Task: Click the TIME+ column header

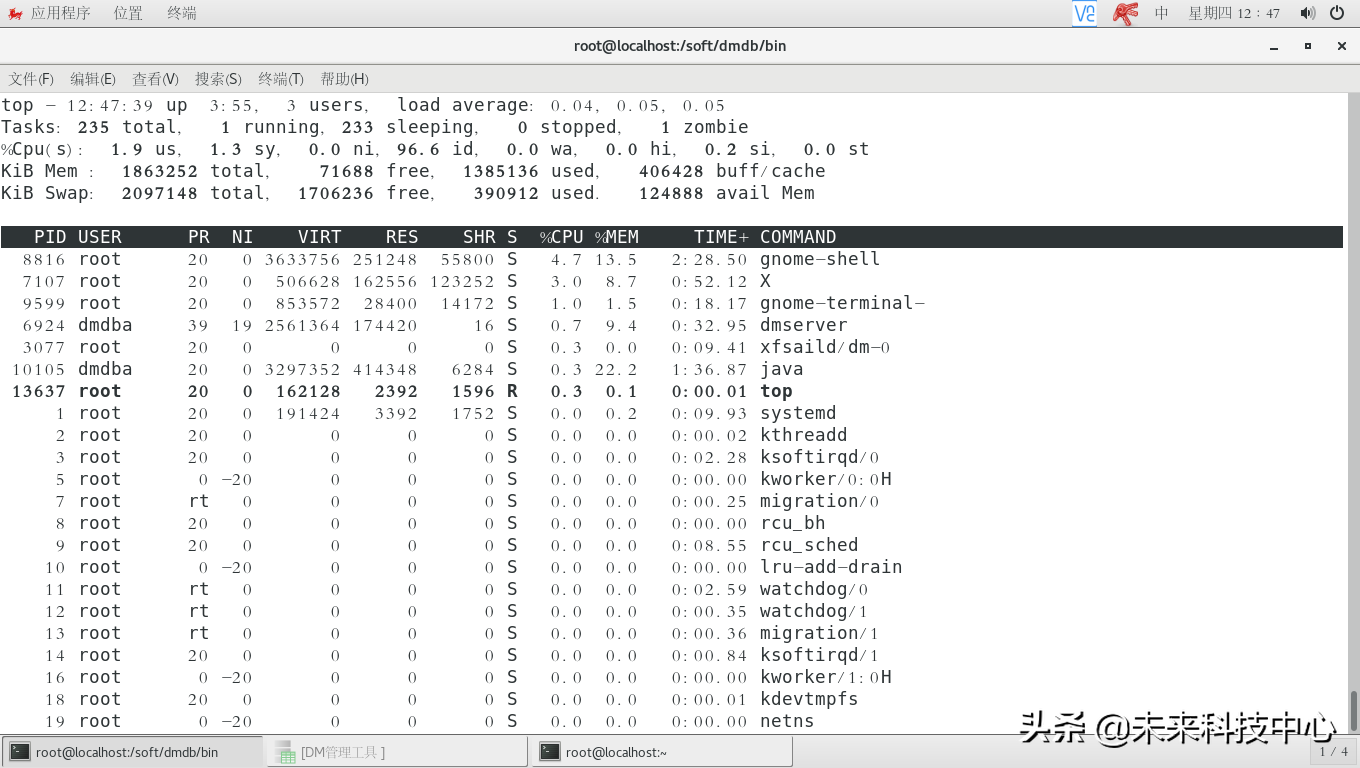Action: (x=721, y=237)
